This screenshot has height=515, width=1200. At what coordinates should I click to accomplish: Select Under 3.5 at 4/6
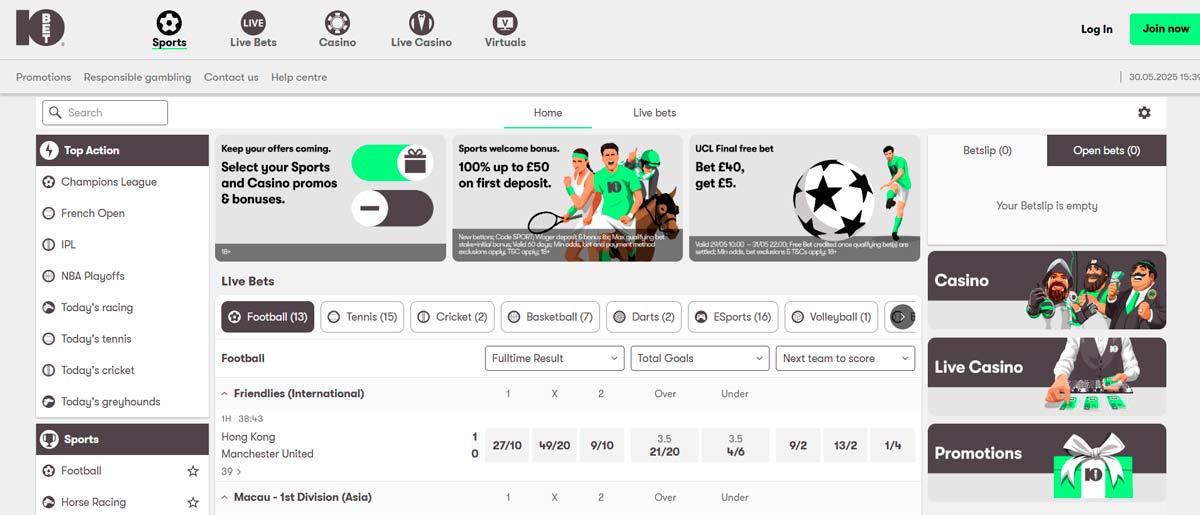click(x=735, y=446)
